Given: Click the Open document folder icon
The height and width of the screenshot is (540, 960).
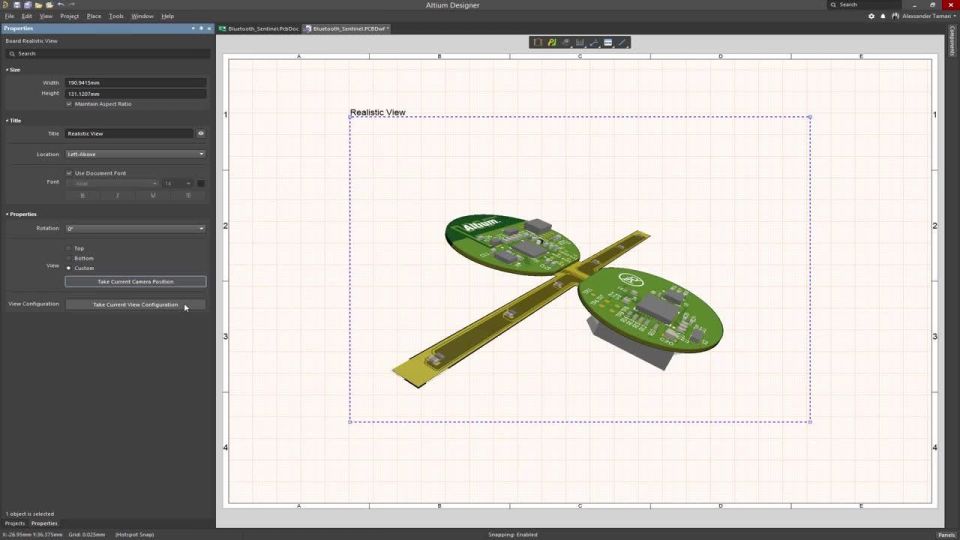Looking at the screenshot, I should click(x=39, y=5).
